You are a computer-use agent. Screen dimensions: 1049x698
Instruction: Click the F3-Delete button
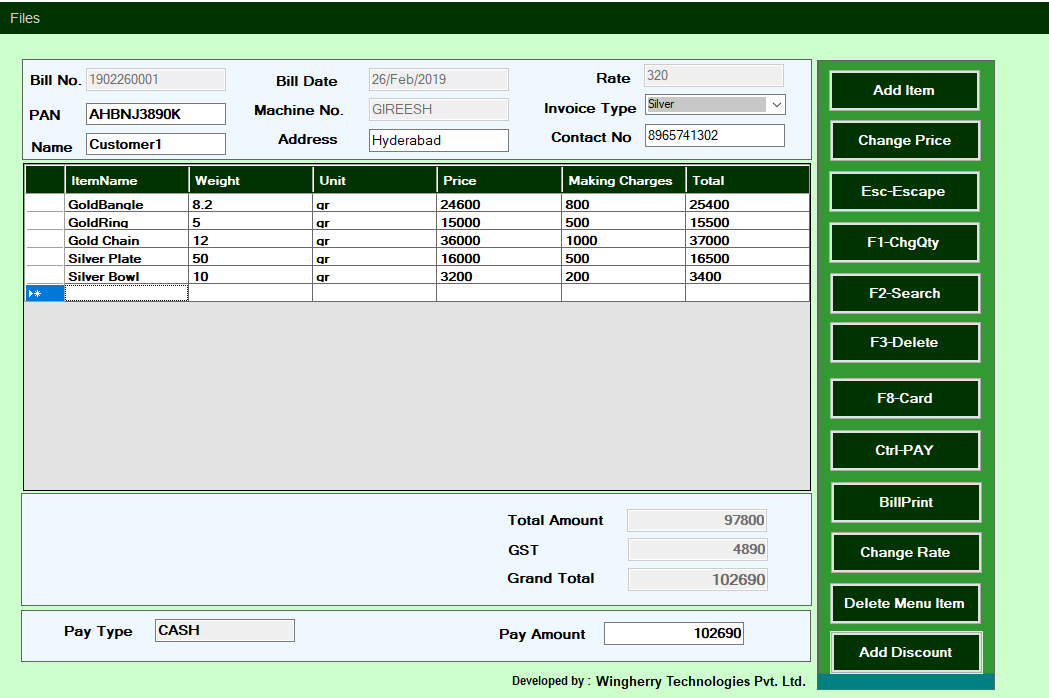coord(904,343)
